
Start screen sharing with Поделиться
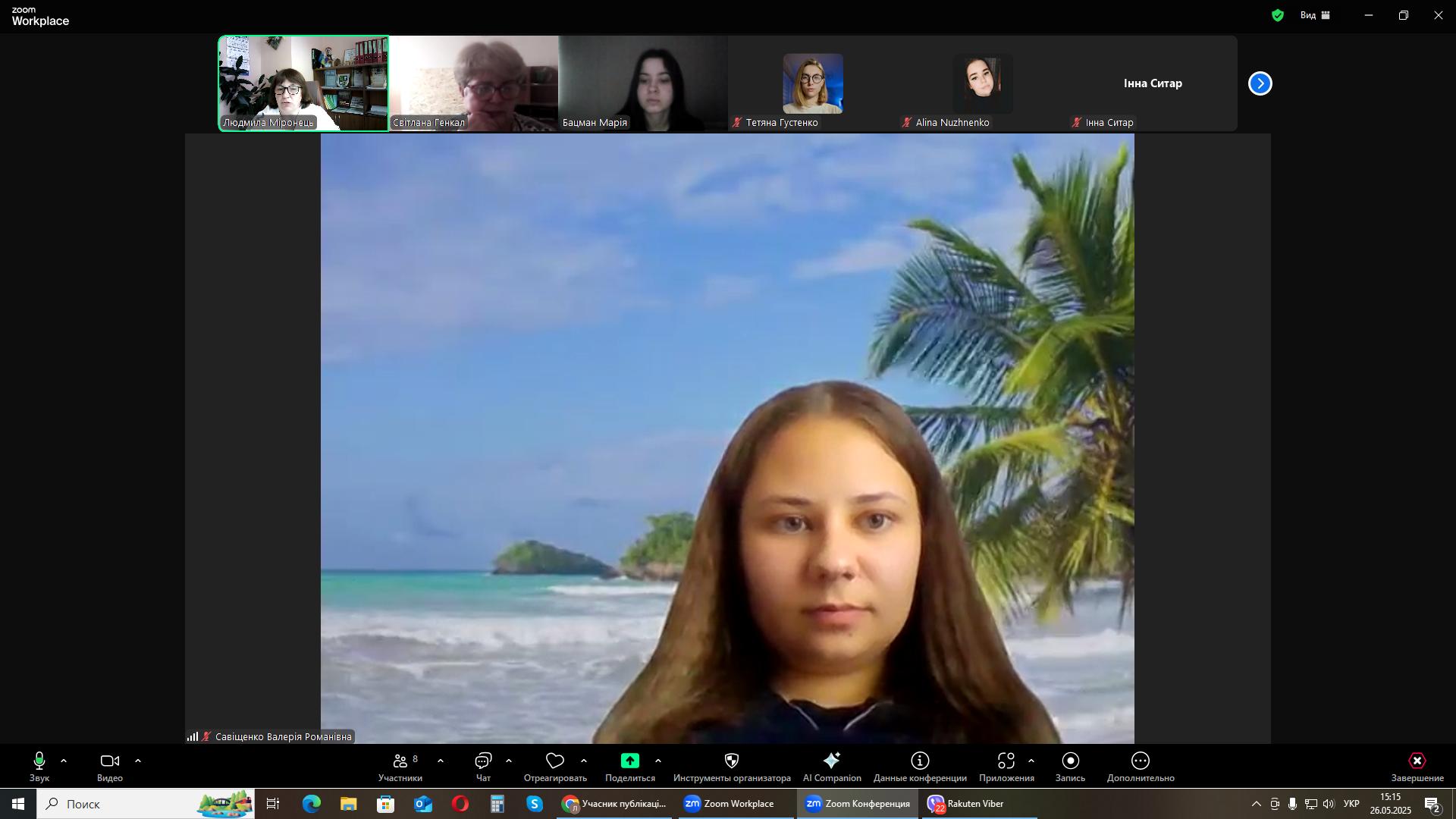630,767
